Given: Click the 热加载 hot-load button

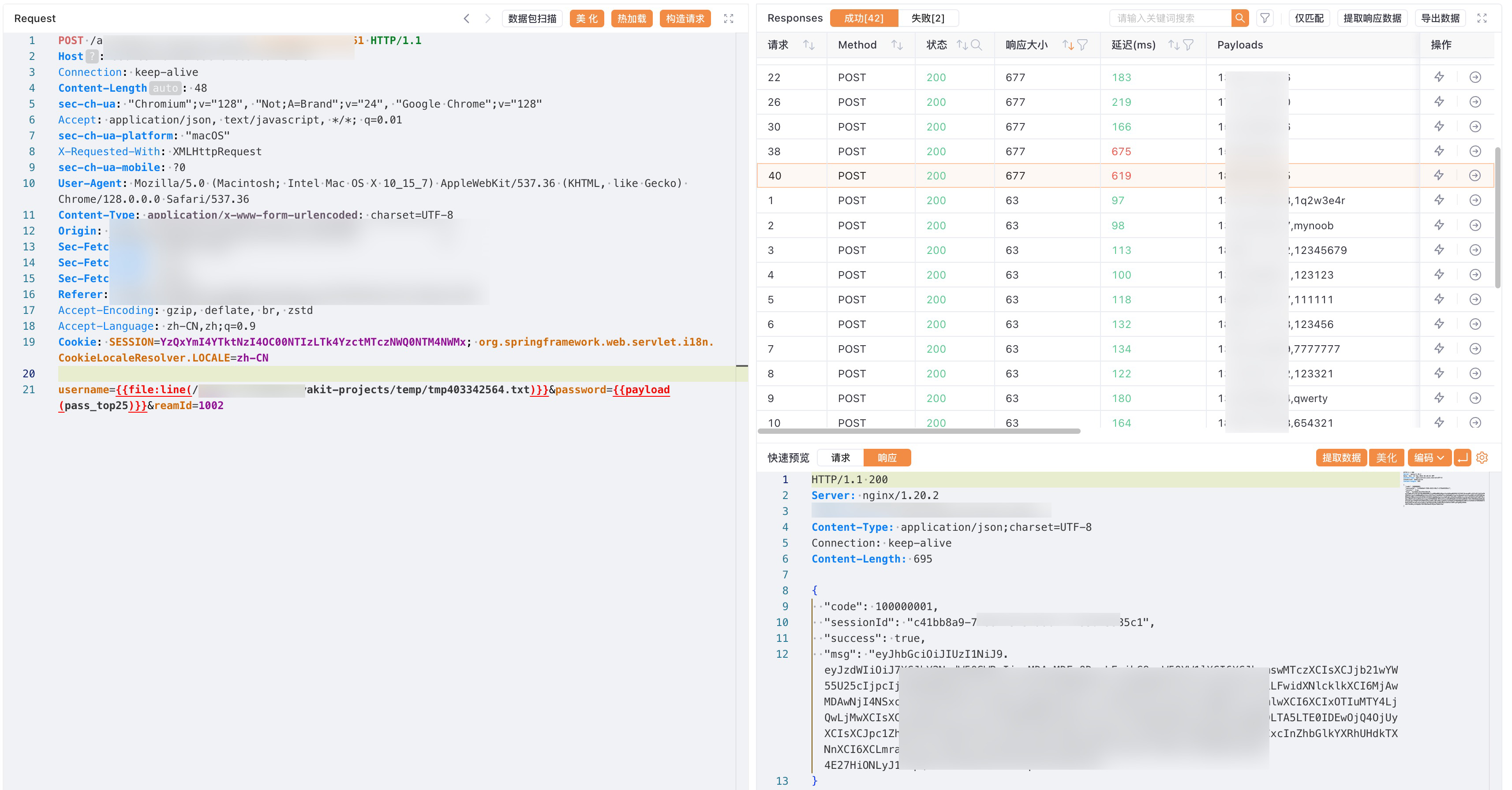Looking at the screenshot, I should point(631,18).
